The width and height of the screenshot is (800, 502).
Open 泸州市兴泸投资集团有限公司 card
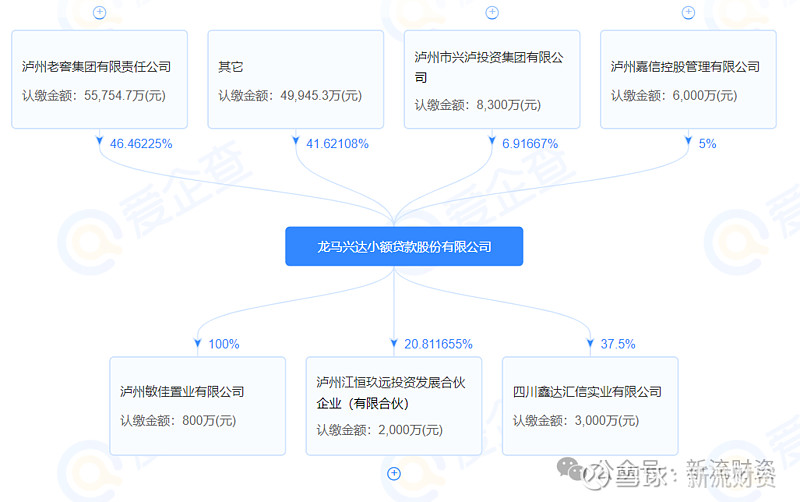492,79
